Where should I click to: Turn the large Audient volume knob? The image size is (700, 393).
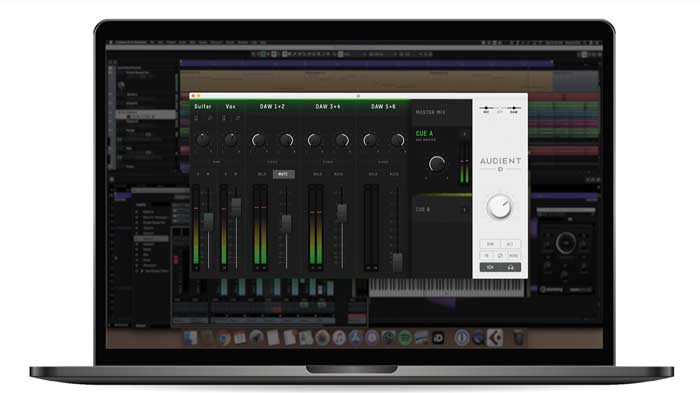pos(500,207)
